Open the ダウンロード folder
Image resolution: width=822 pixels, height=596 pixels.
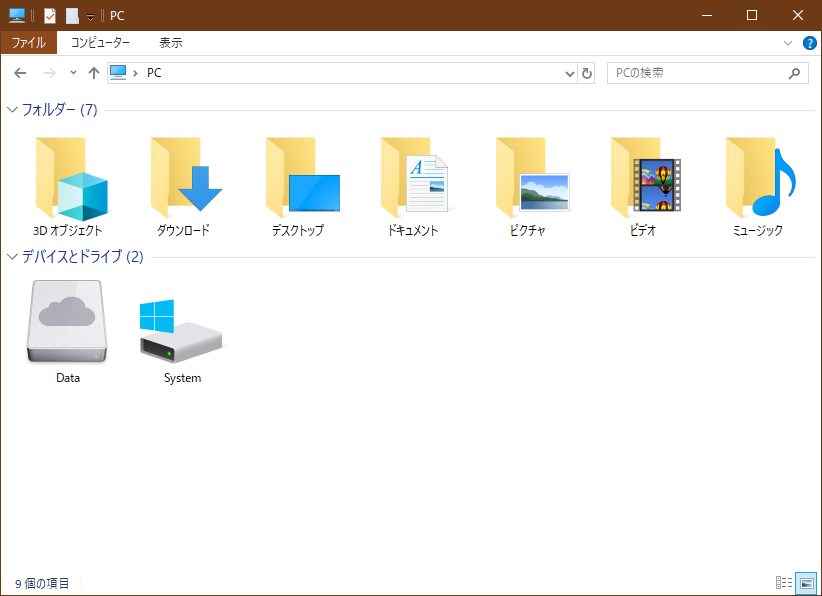183,180
